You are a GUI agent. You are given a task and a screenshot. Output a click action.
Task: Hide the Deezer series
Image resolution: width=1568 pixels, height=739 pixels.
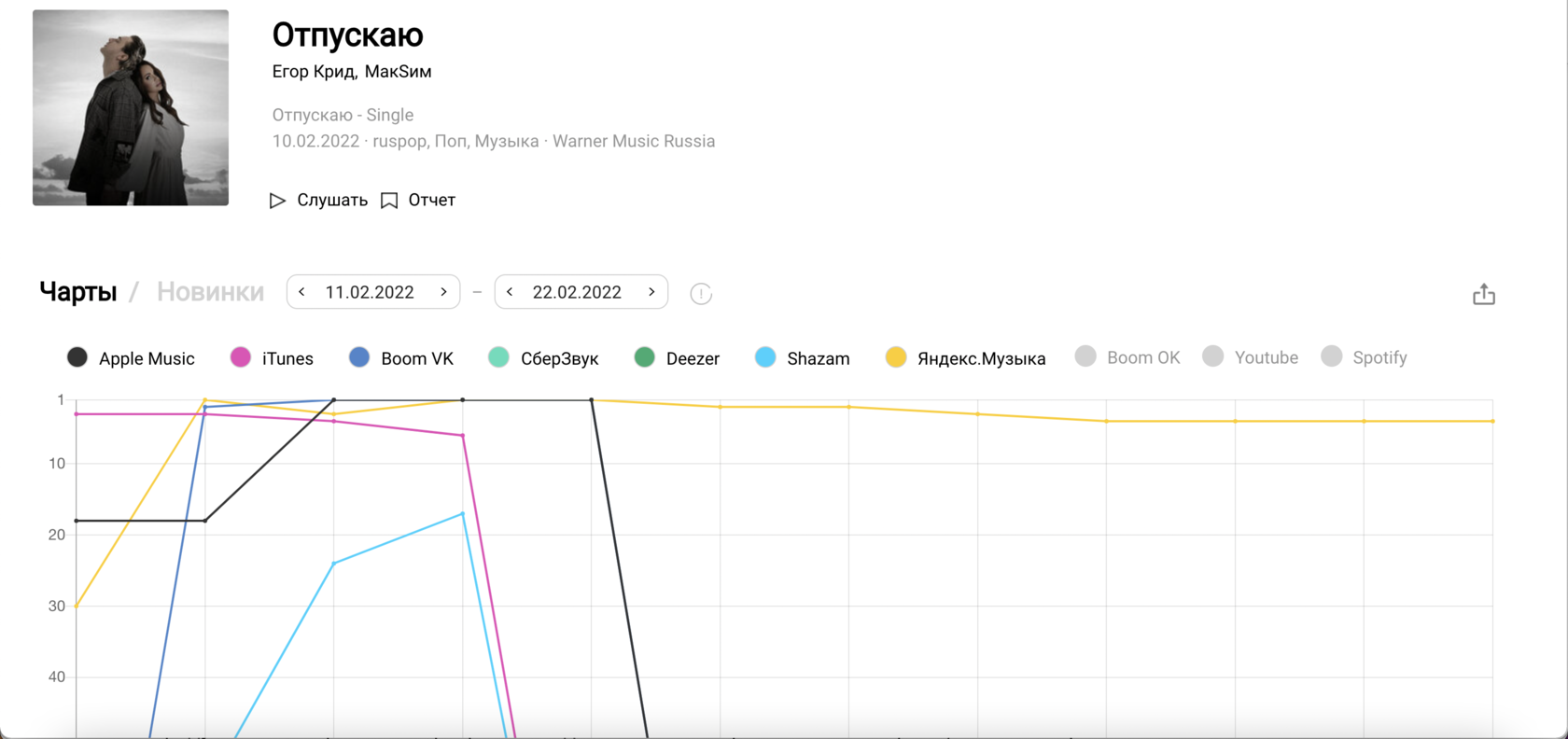point(677,358)
